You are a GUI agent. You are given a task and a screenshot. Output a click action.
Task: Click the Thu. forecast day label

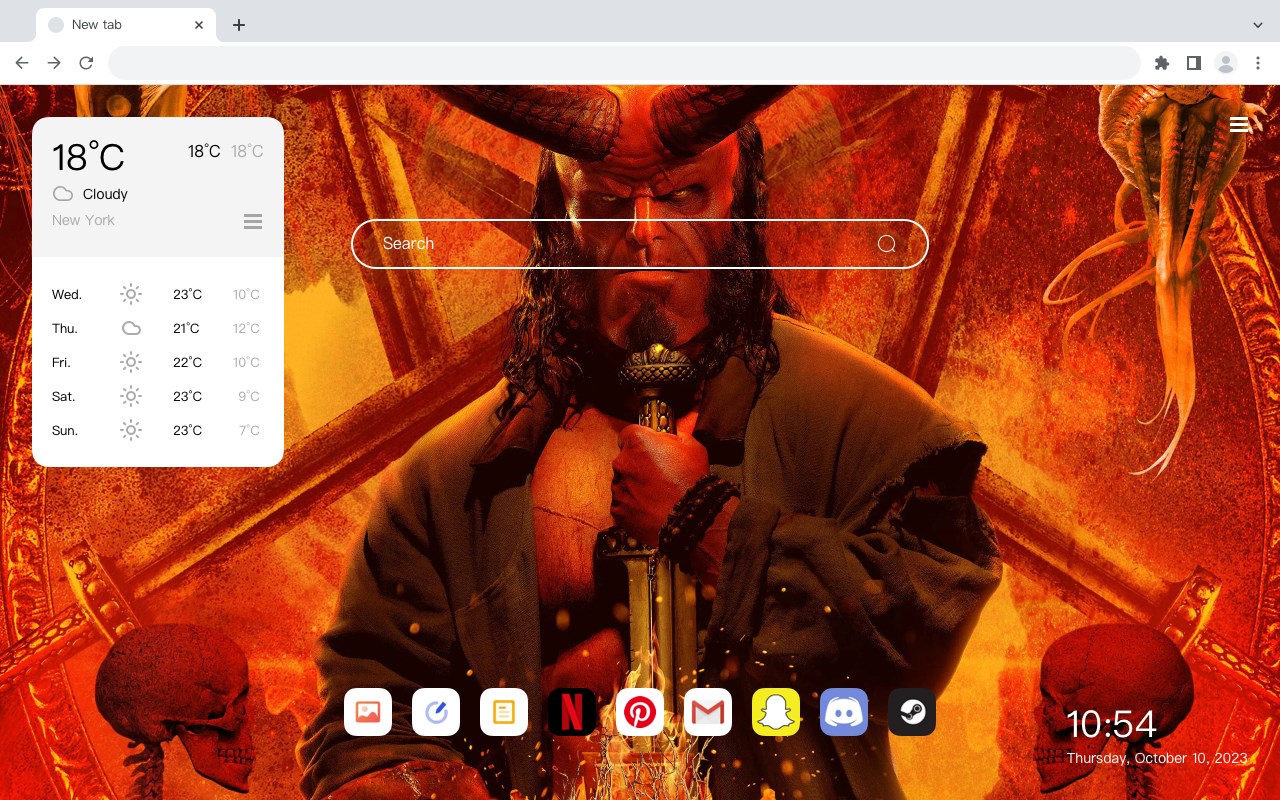pyautogui.click(x=65, y=328)
